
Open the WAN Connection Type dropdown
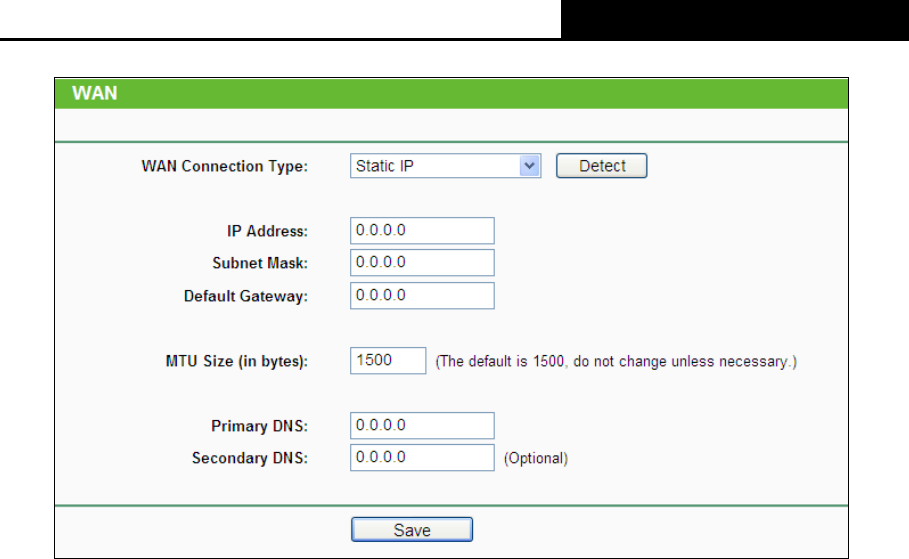(445, 166)
